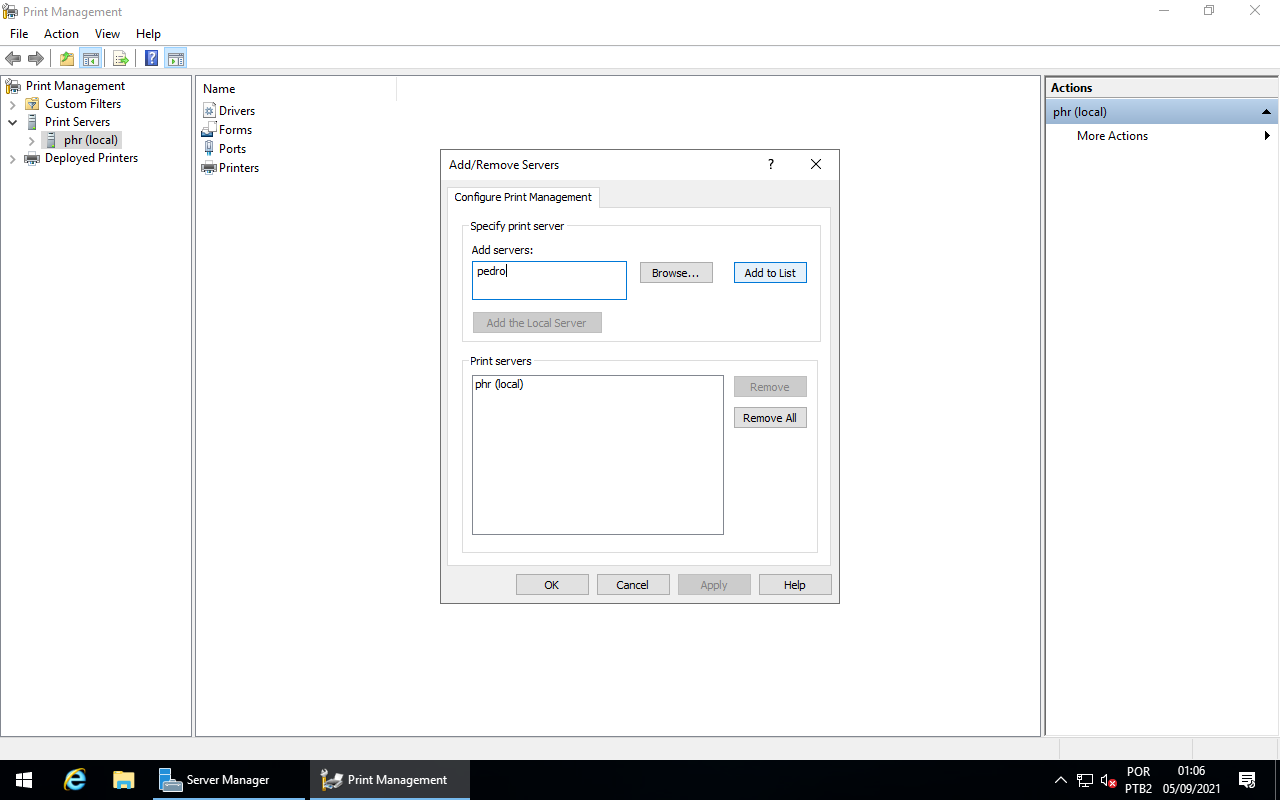The image size is (1280, 800).
Task: Click the Help toolbar icon
Action: pyautogui.click(x=150, y=57)
